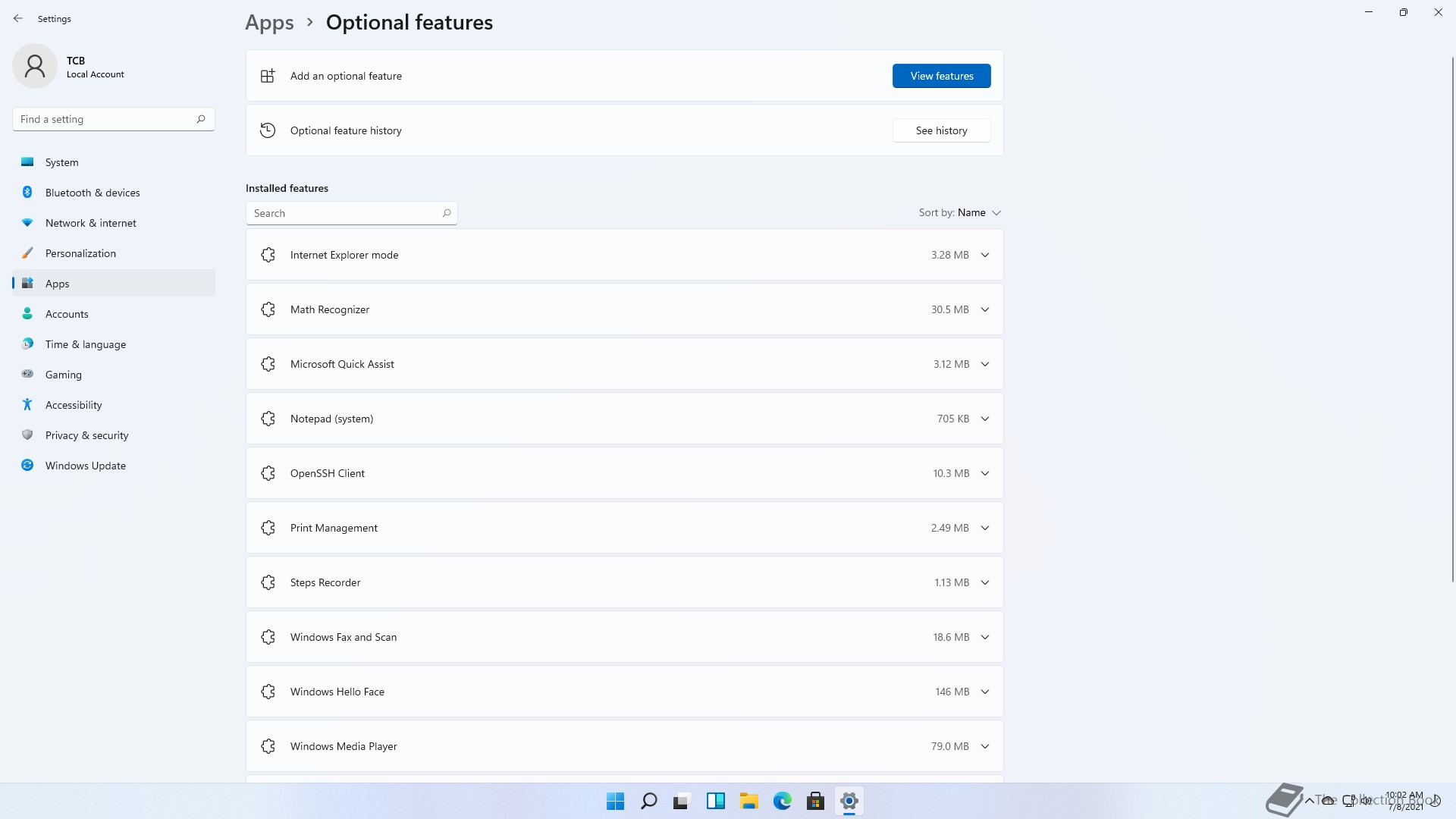This screenshot has width=1456, height=819.
Task: Open System settings in the sidebar
Action: point(114,162)
